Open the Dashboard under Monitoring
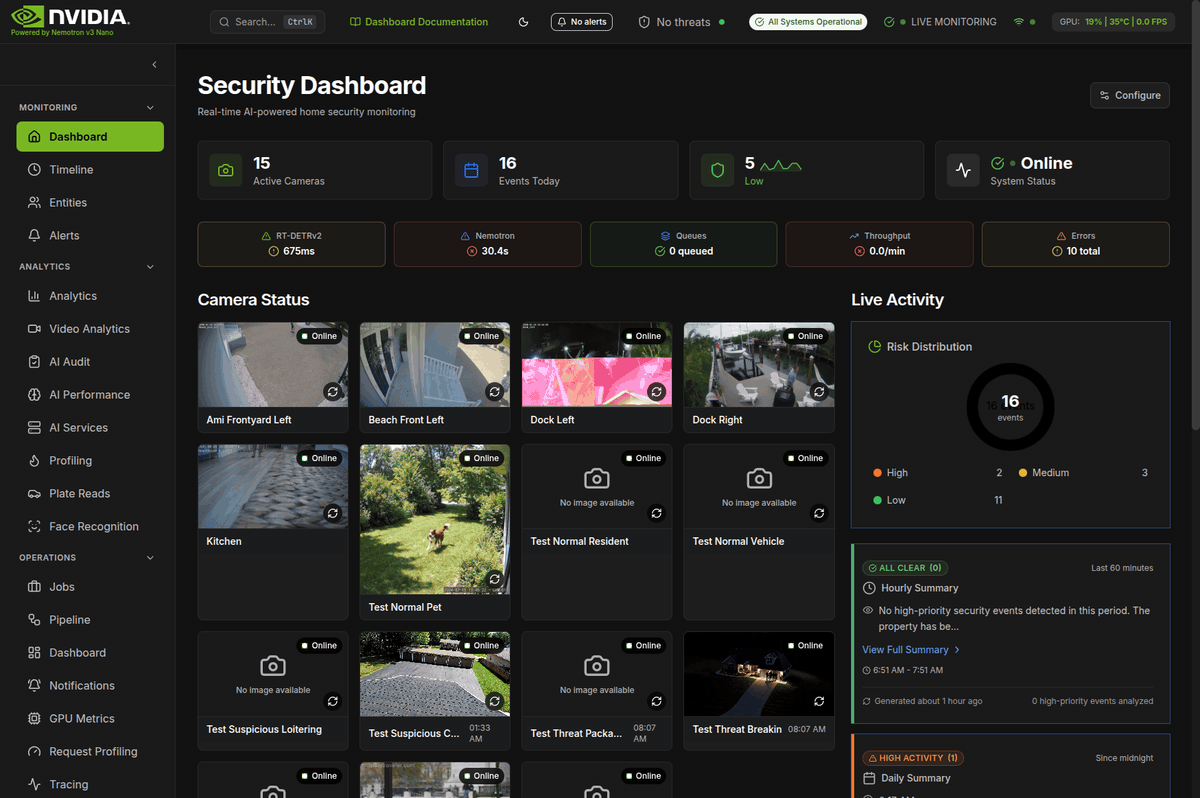The height and width of the screenshot is (798, 1200). point(90,137)
